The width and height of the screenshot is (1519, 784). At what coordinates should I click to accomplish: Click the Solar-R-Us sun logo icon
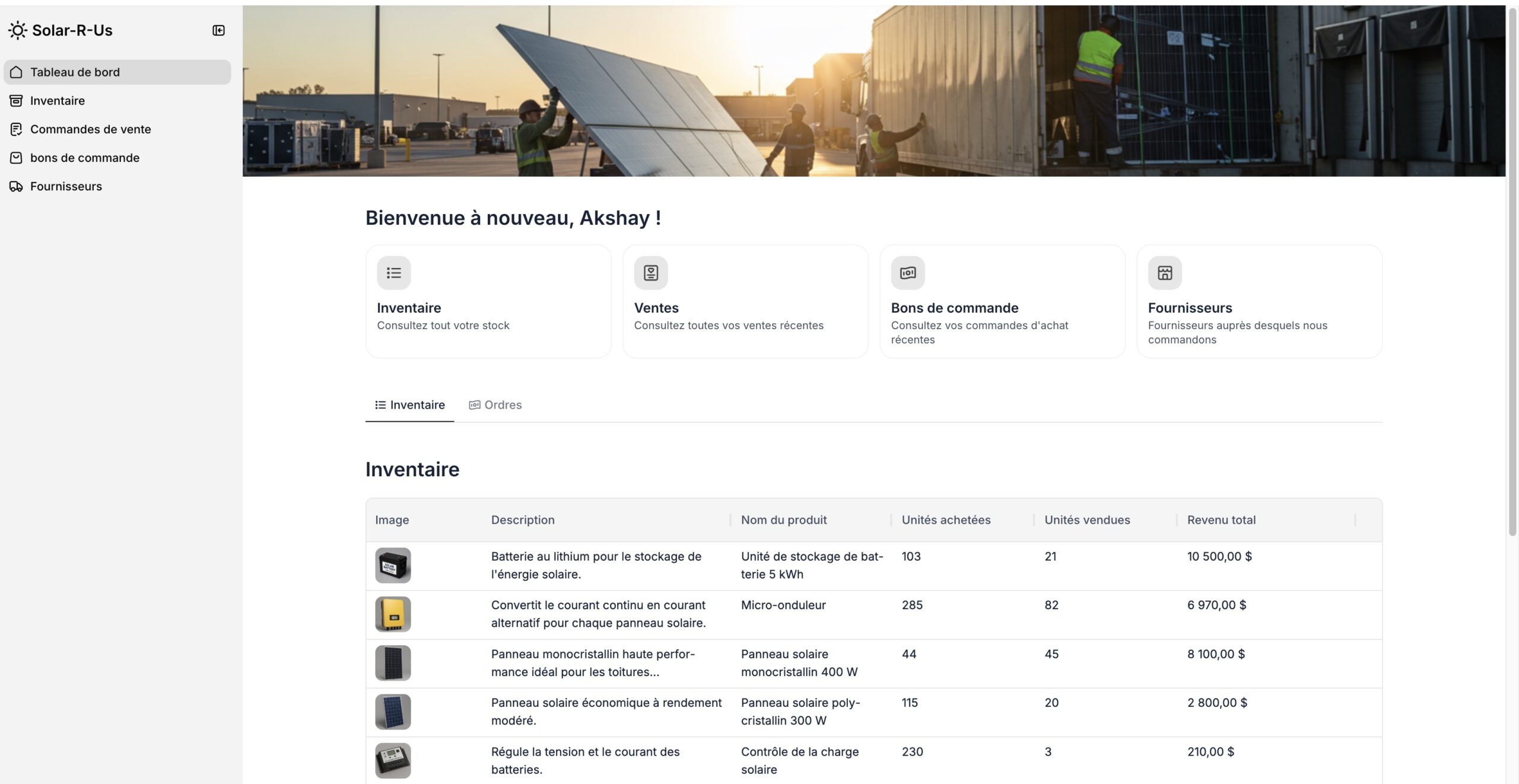click(17, 30)
